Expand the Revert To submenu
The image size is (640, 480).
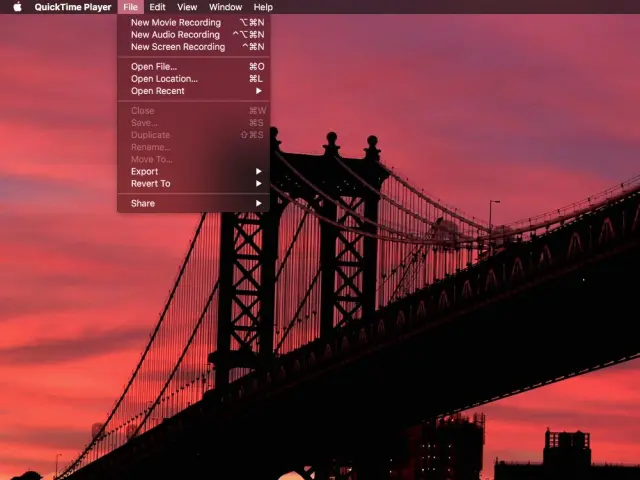[193, 184]
